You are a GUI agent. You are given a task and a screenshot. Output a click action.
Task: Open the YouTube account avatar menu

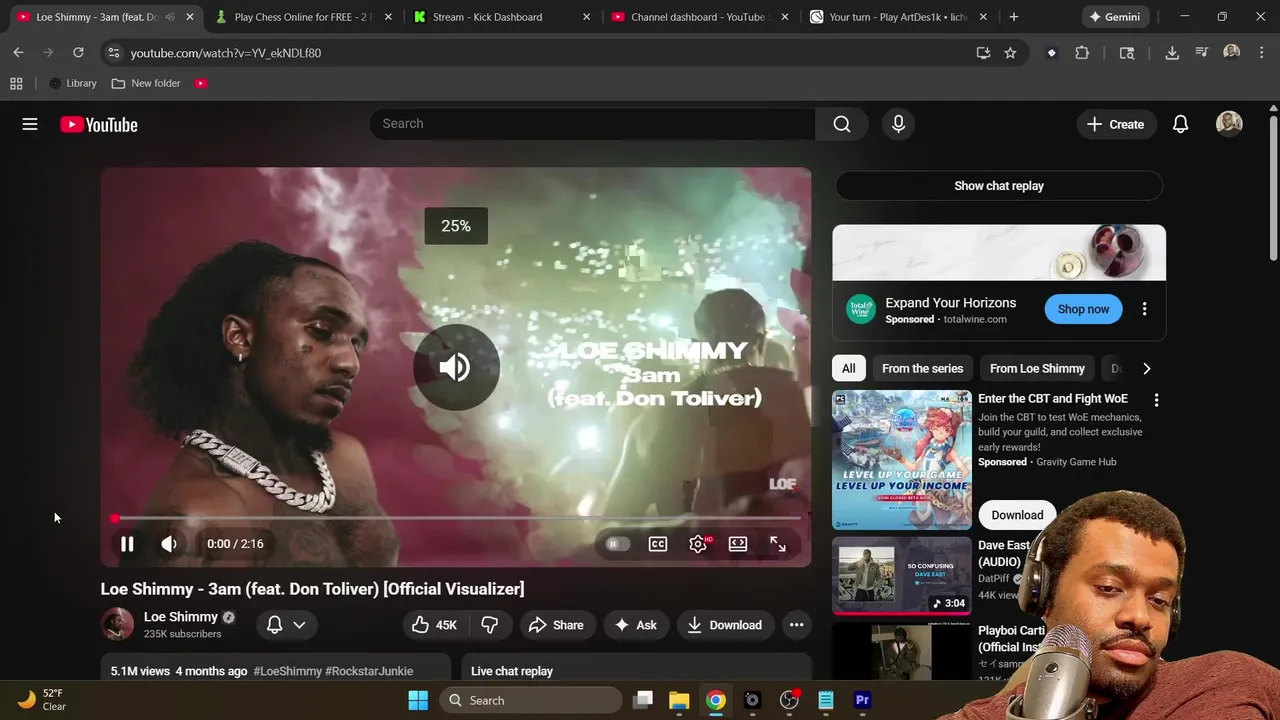[1229, 123]
